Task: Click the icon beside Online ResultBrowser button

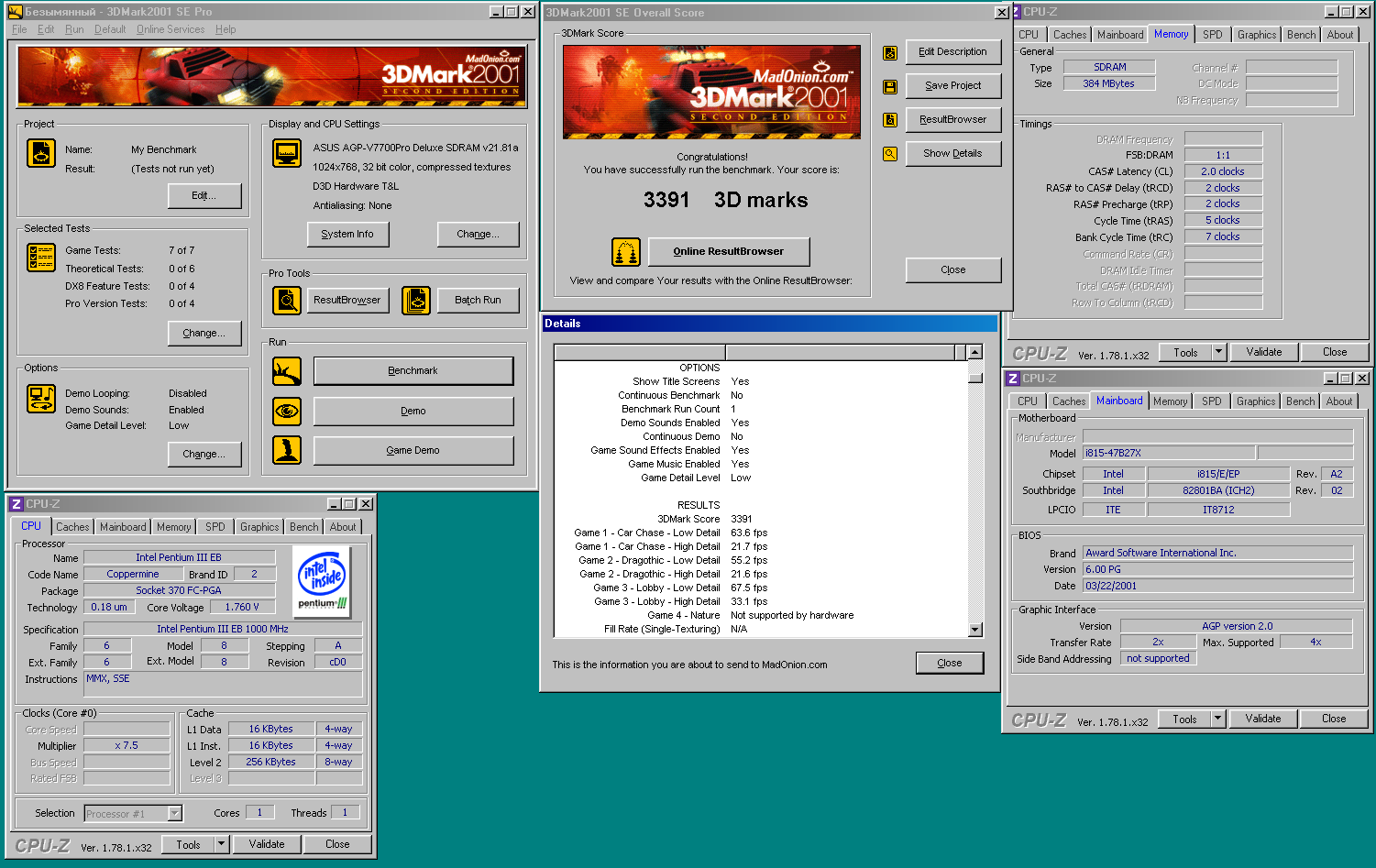Action: (x=626, y=251)
